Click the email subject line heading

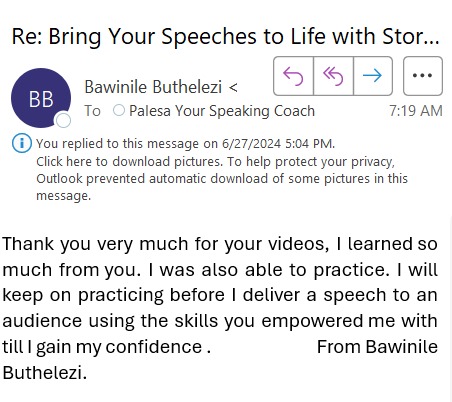(225, 36)
